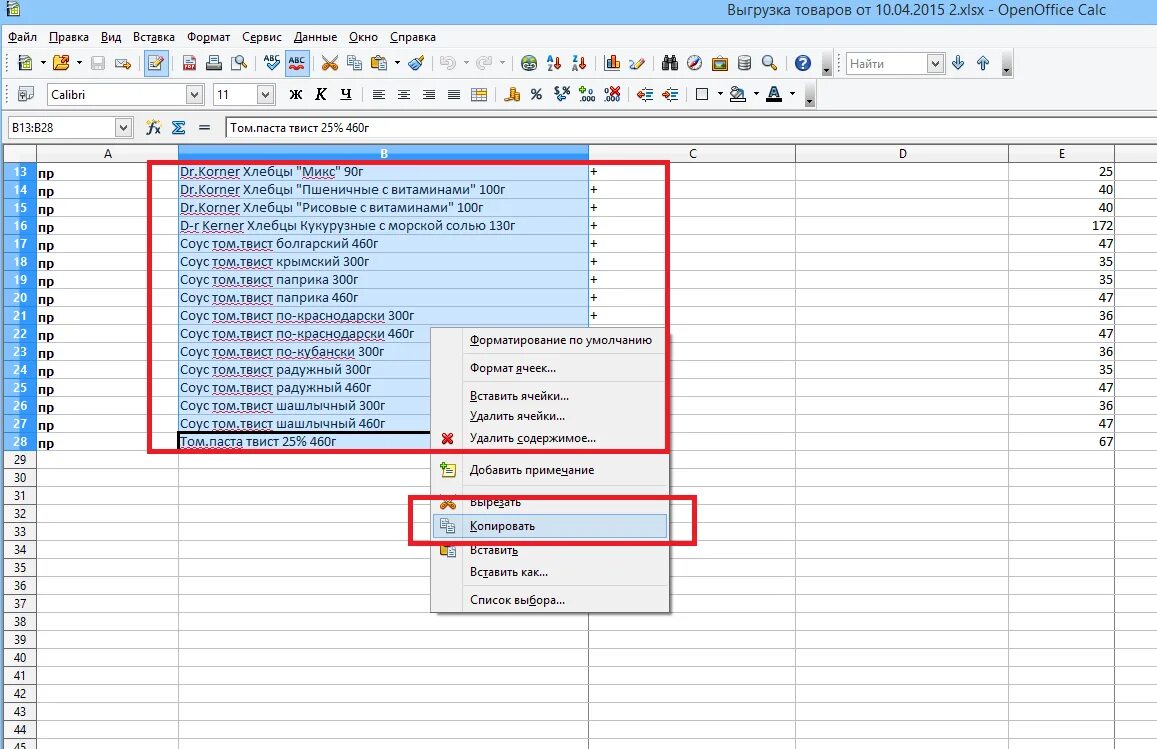Center text horizontally

(404, 94)
